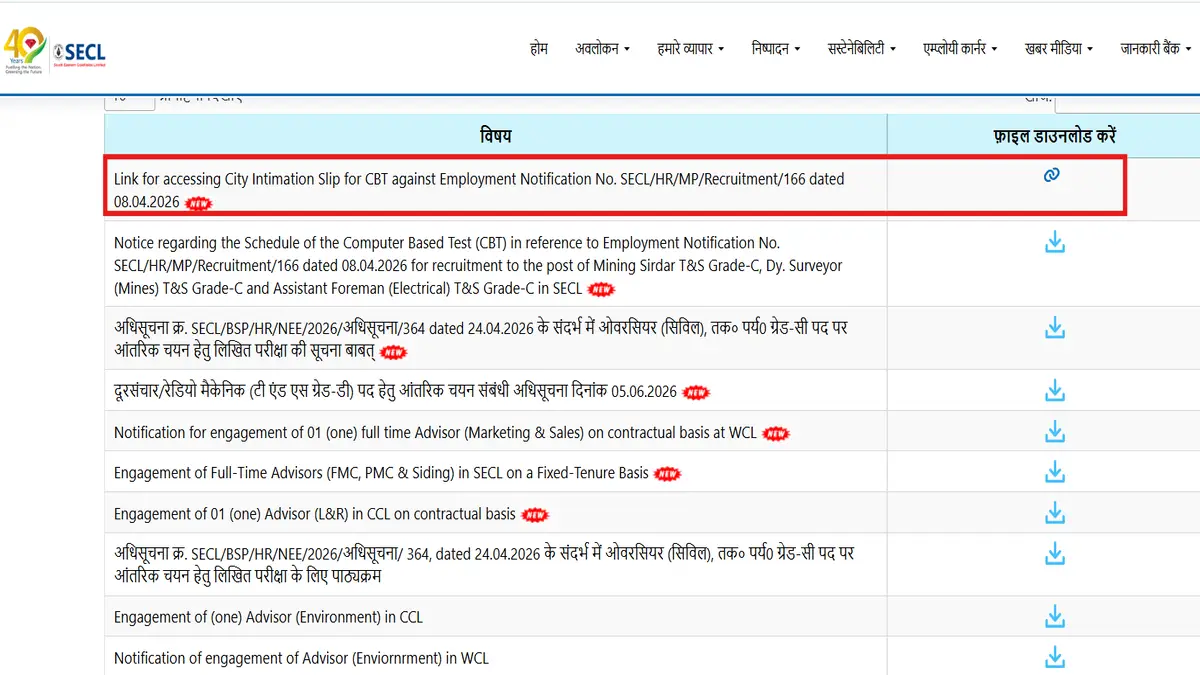The image size is (1200, 675).
Task: Select Notification for engagement of Advisor Marketing text
Action: [435, 433]
